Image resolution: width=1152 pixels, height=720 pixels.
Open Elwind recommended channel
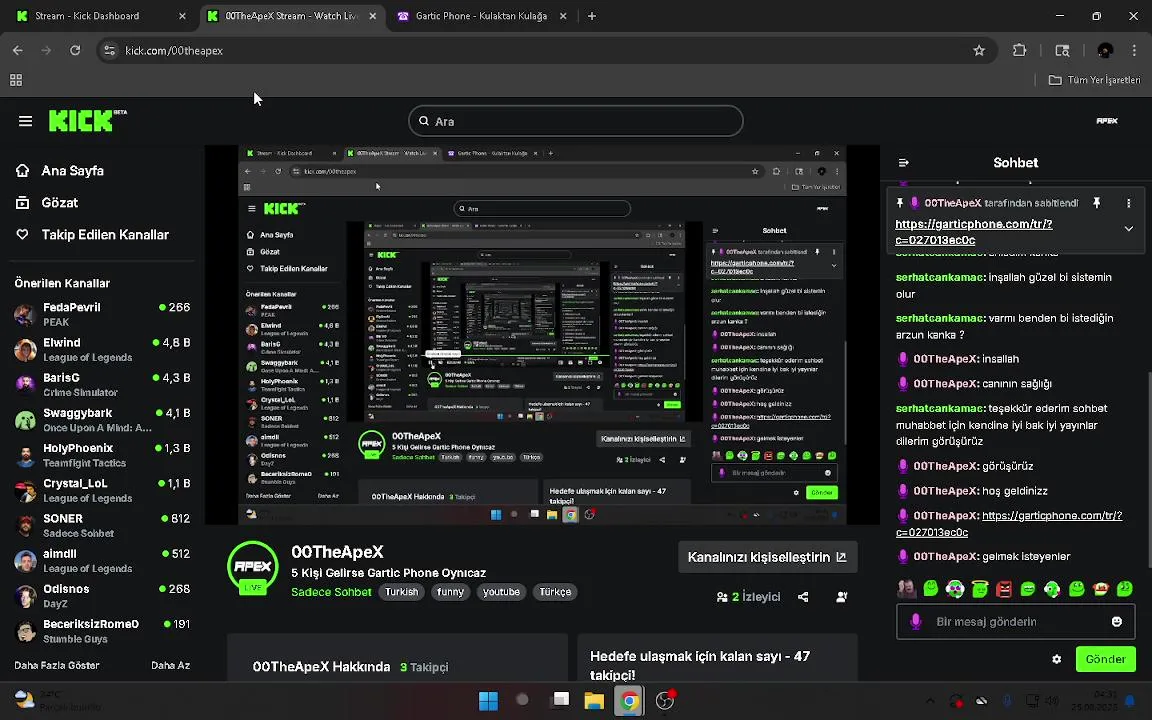click(102, 350)
